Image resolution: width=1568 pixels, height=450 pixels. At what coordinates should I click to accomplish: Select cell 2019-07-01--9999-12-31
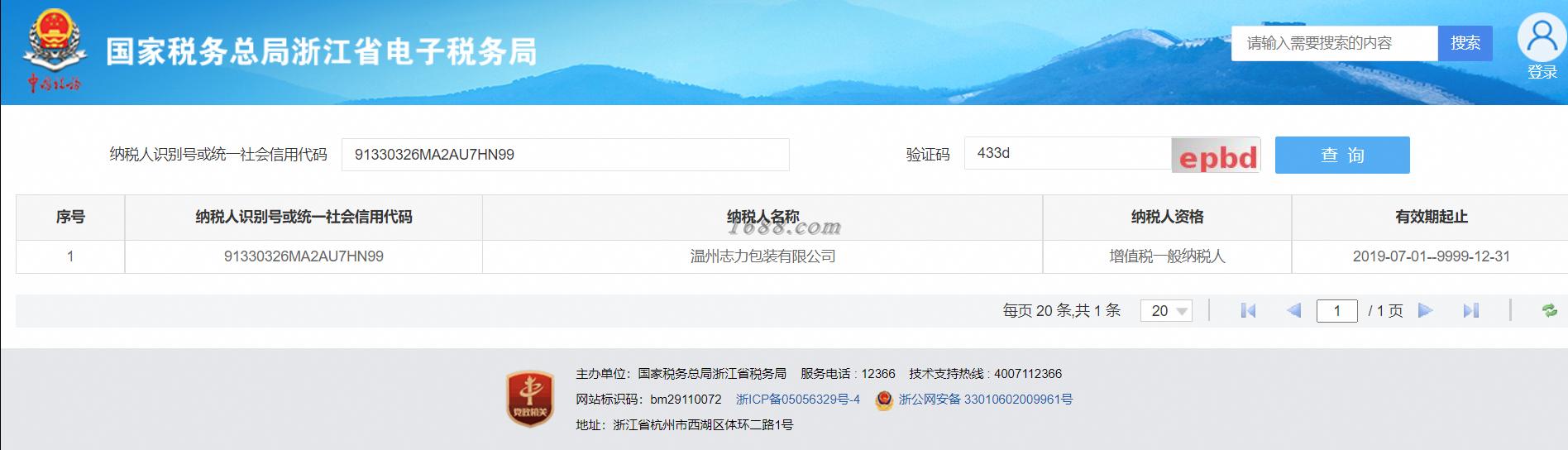coord(1431,256)
